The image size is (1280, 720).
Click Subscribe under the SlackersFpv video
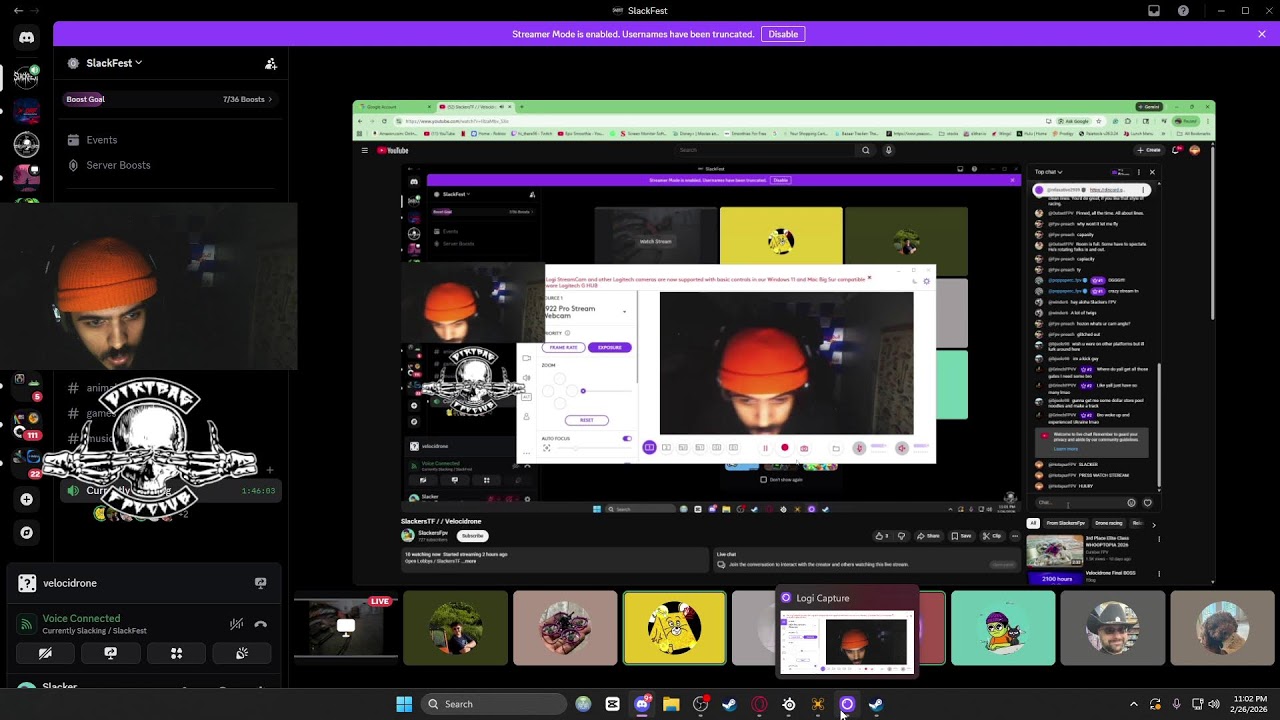click(473, 536)
